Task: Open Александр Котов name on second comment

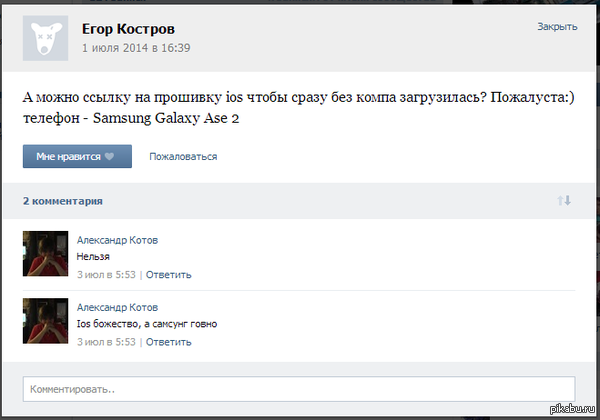Action: pos(117,307)
